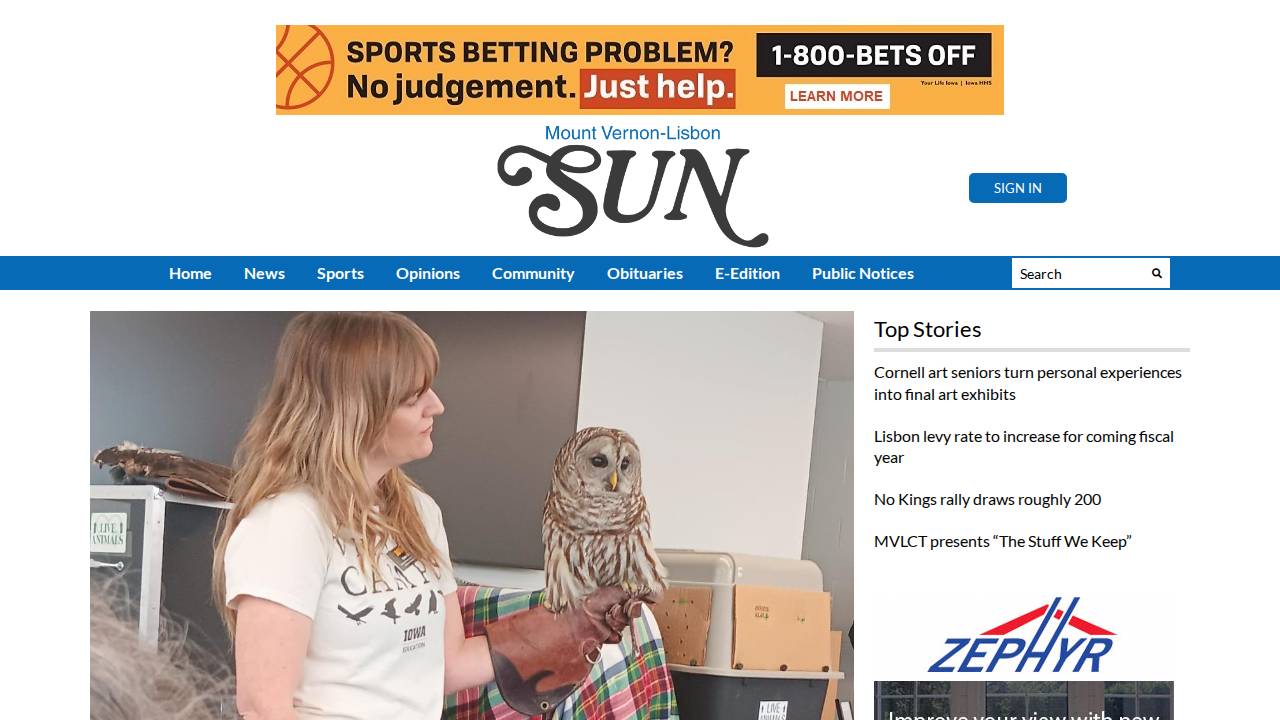Go to the Home menu item
Screen dimensions: 1280x720
tap(190, 273)
